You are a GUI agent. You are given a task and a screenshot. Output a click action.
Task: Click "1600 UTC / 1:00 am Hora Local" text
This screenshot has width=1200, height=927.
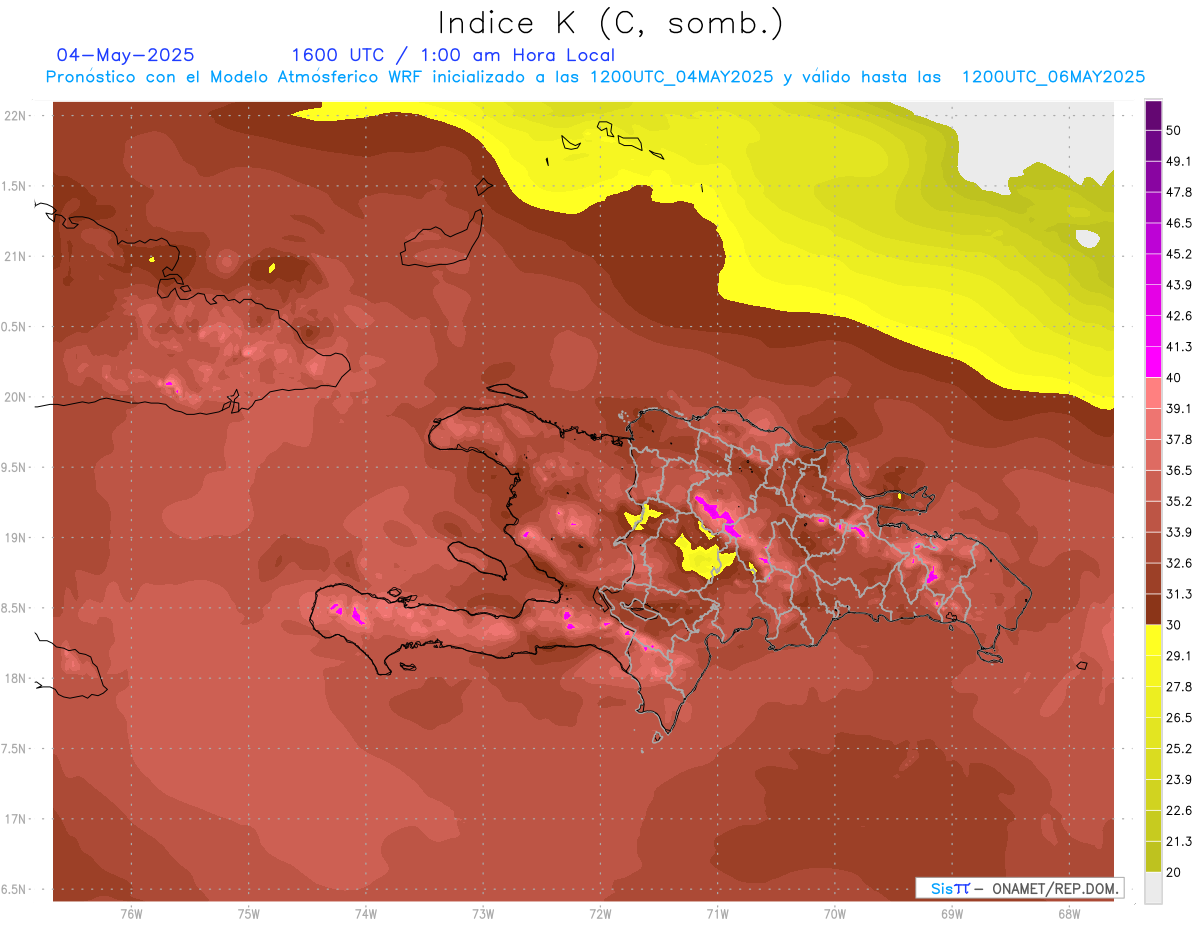[x=453, y=55]
